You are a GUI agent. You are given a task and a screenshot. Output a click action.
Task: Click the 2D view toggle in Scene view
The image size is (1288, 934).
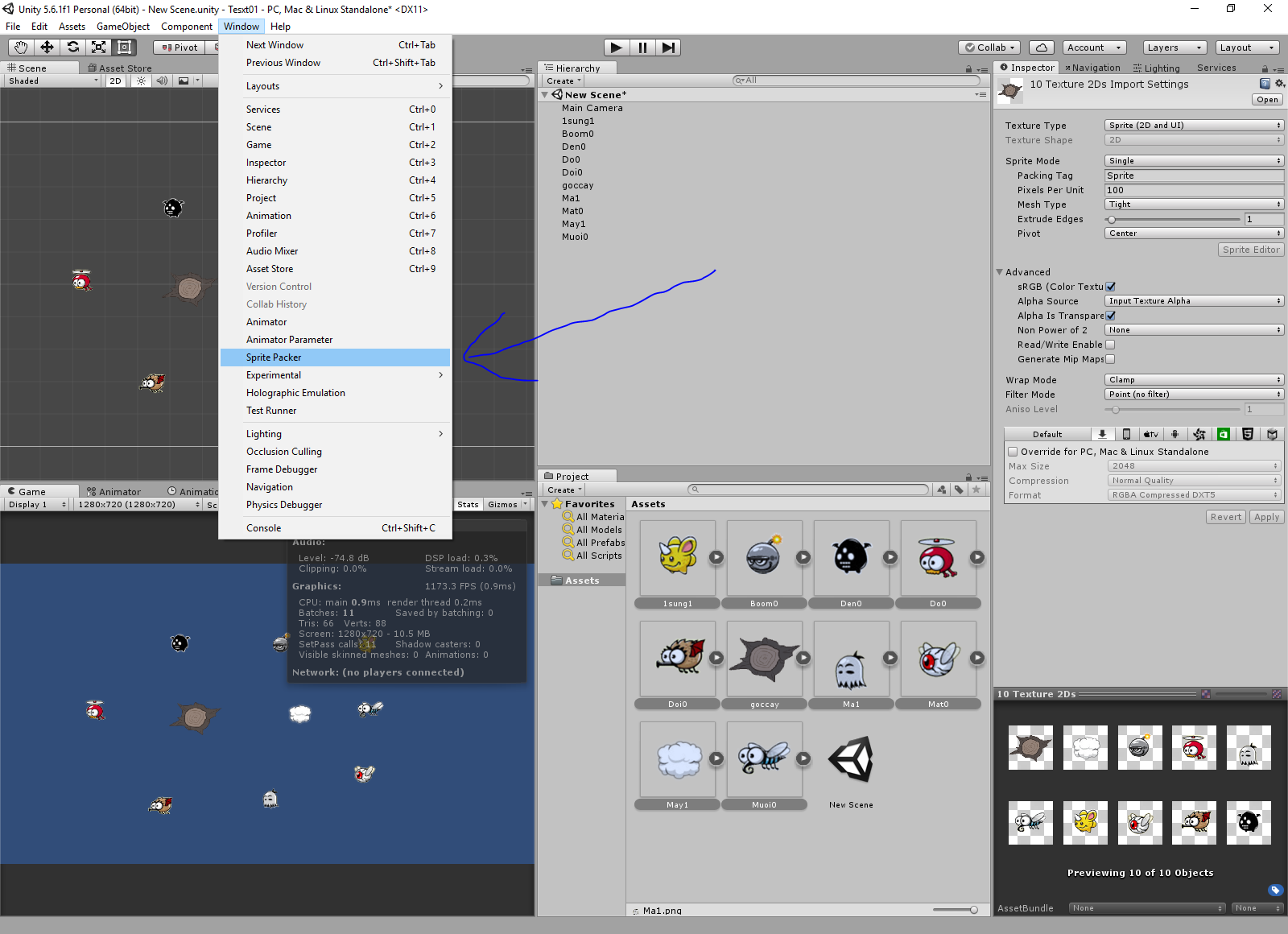click(115, 81)
